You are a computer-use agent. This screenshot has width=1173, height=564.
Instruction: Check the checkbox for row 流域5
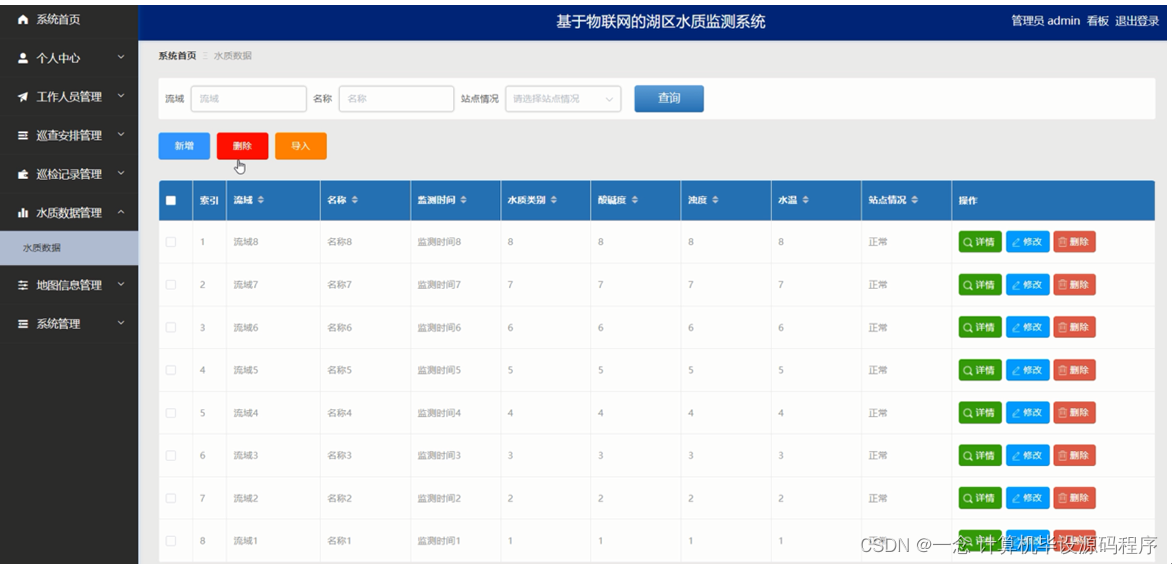click(171, 370)
